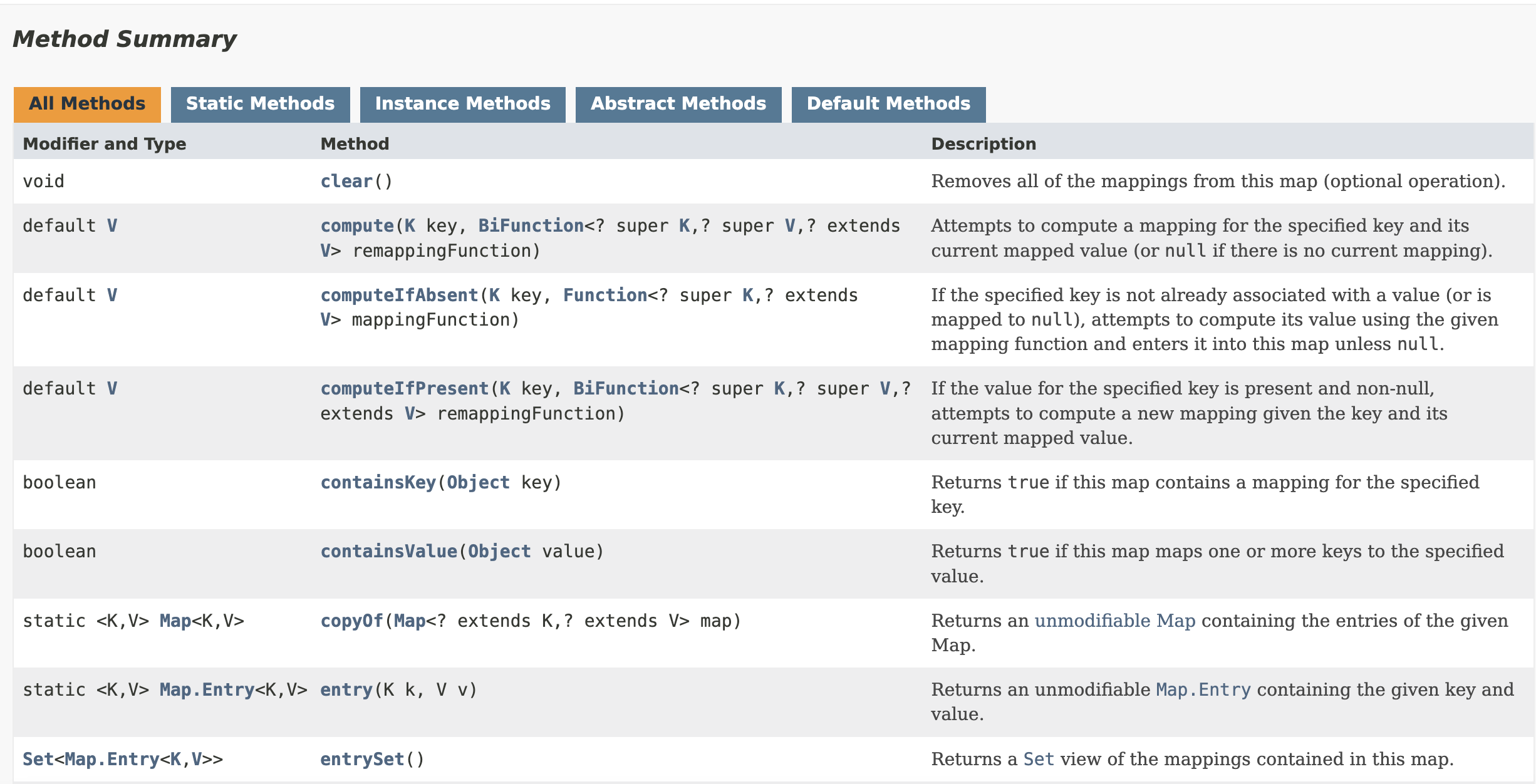1536x784 pixels.
Task: Click the entry method link
Action: tap(346, 690)
